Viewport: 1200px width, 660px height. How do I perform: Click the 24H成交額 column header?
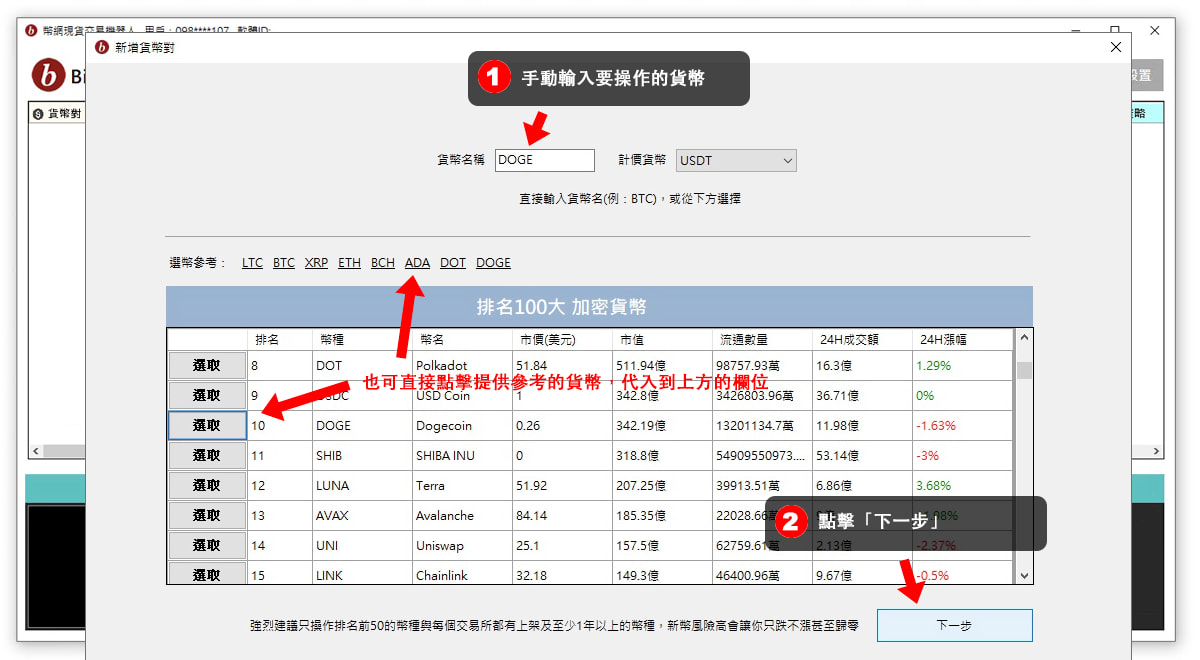click(x=862, y=340)
